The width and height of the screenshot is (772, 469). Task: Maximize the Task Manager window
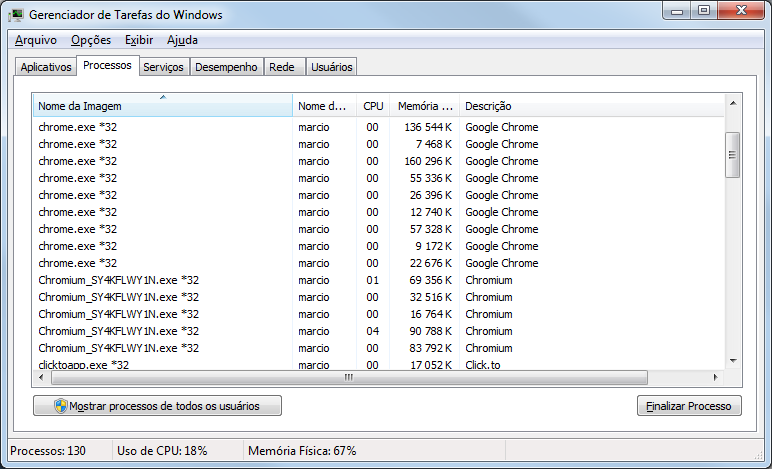click(x=704, y=11)
